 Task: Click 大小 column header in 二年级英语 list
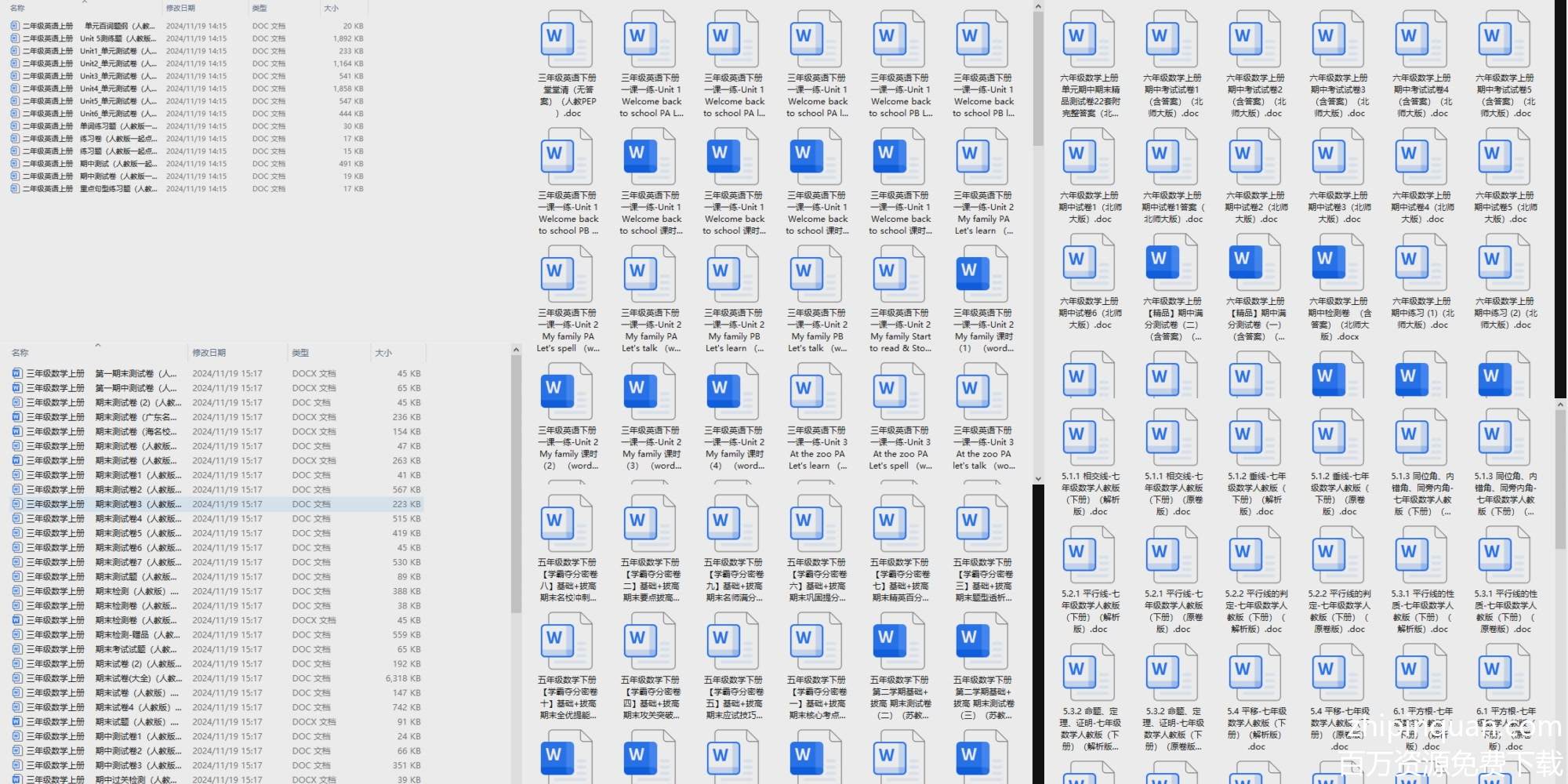[x=332, y=8]
